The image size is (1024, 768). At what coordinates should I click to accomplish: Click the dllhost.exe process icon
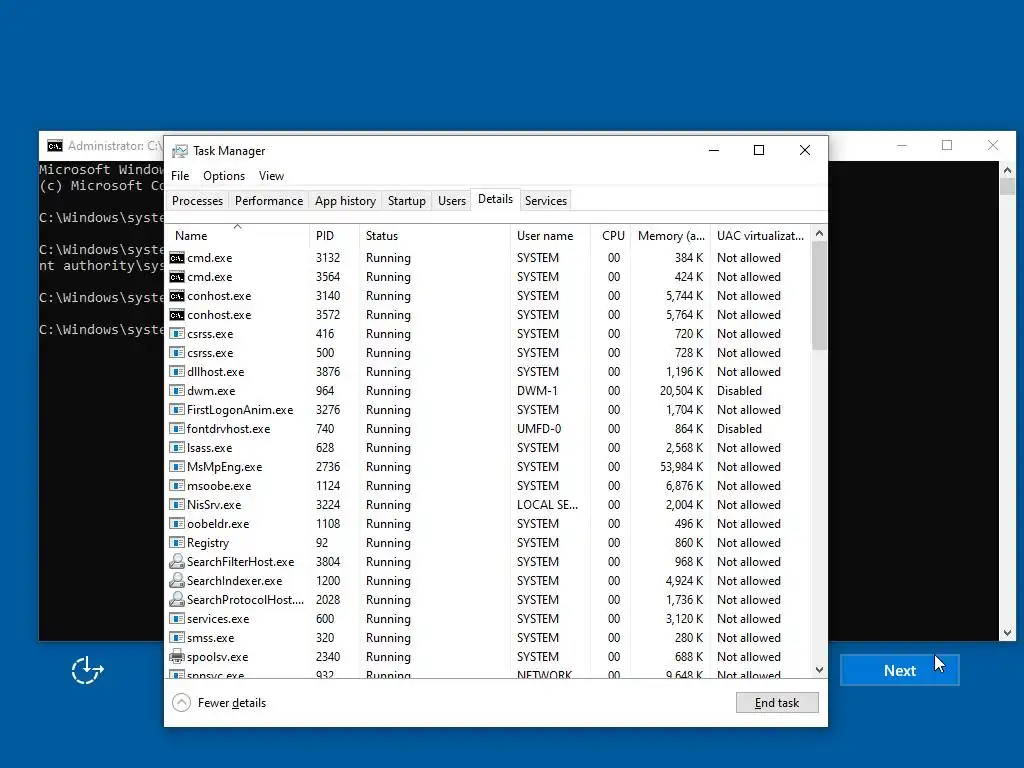(176, 372)
